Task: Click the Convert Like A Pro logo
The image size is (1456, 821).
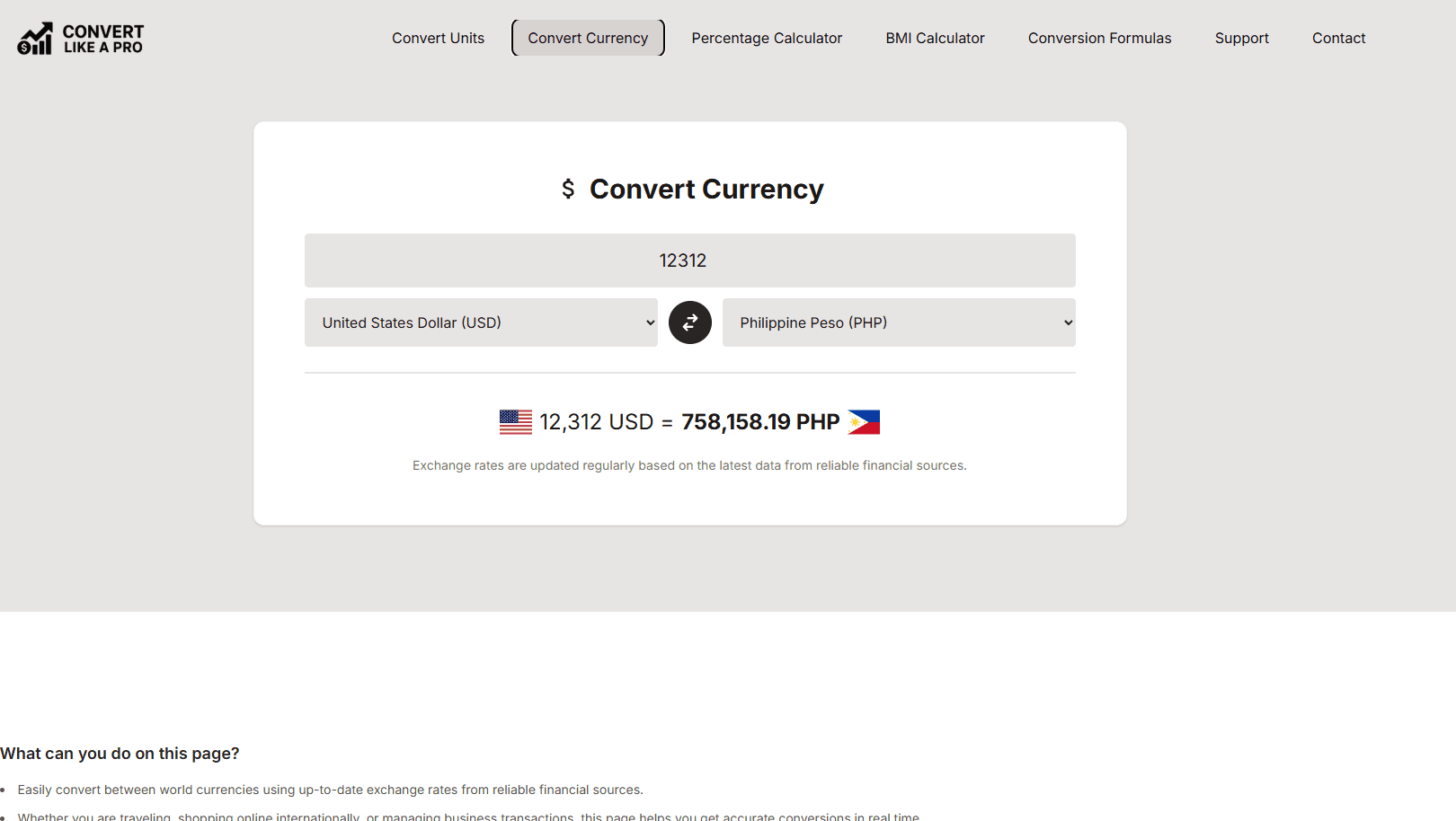Action: pos(80,39)
